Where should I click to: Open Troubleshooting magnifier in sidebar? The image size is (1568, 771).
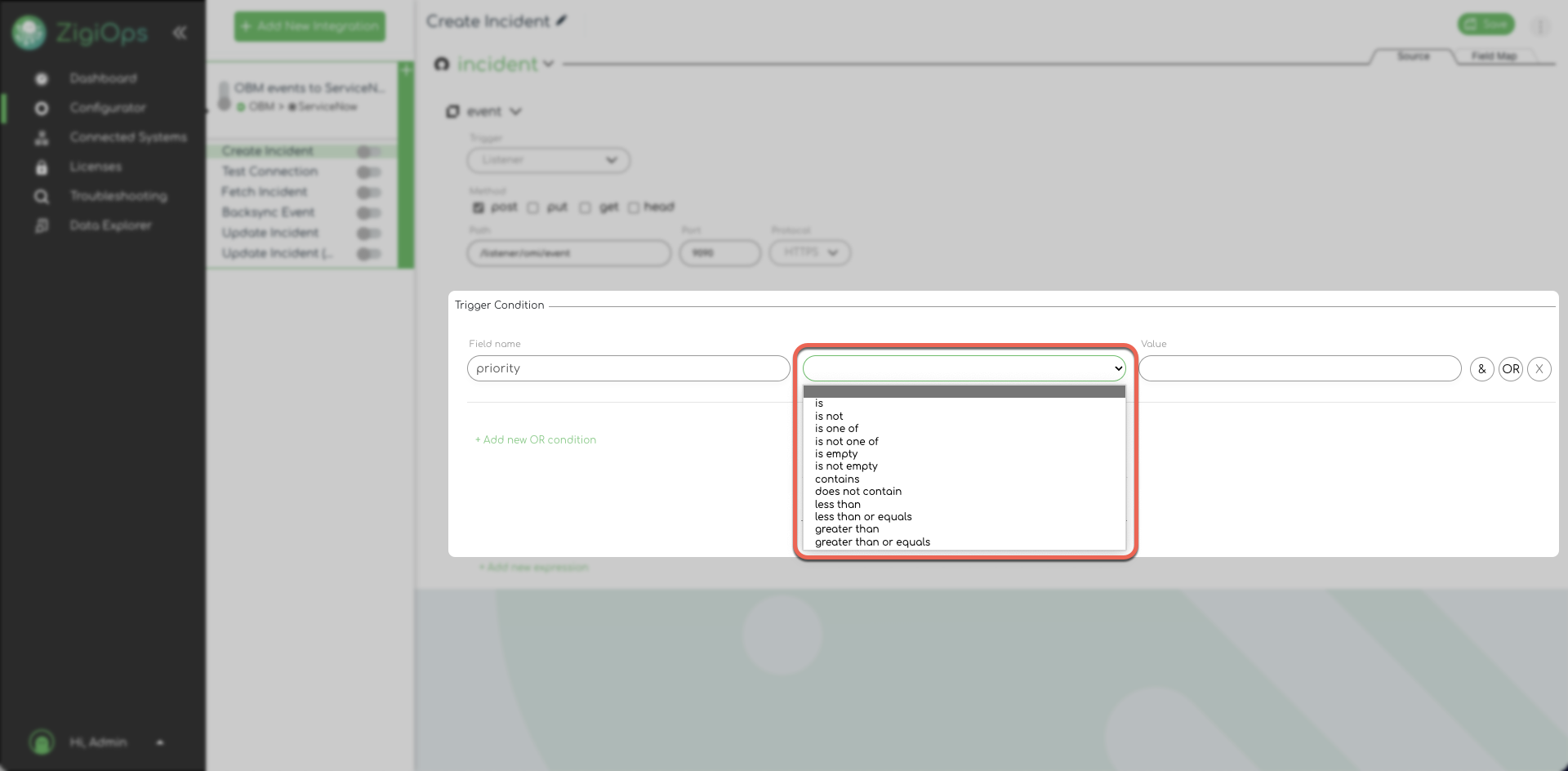42,197
